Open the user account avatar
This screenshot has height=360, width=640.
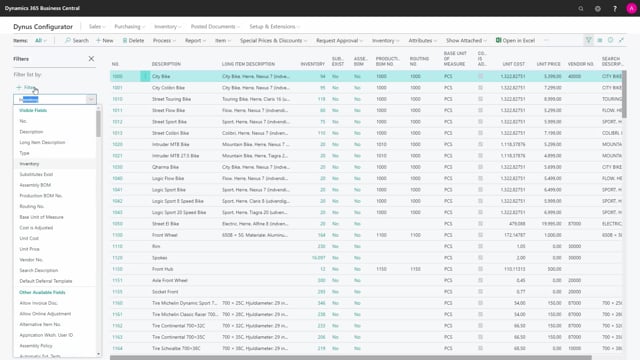631,9
